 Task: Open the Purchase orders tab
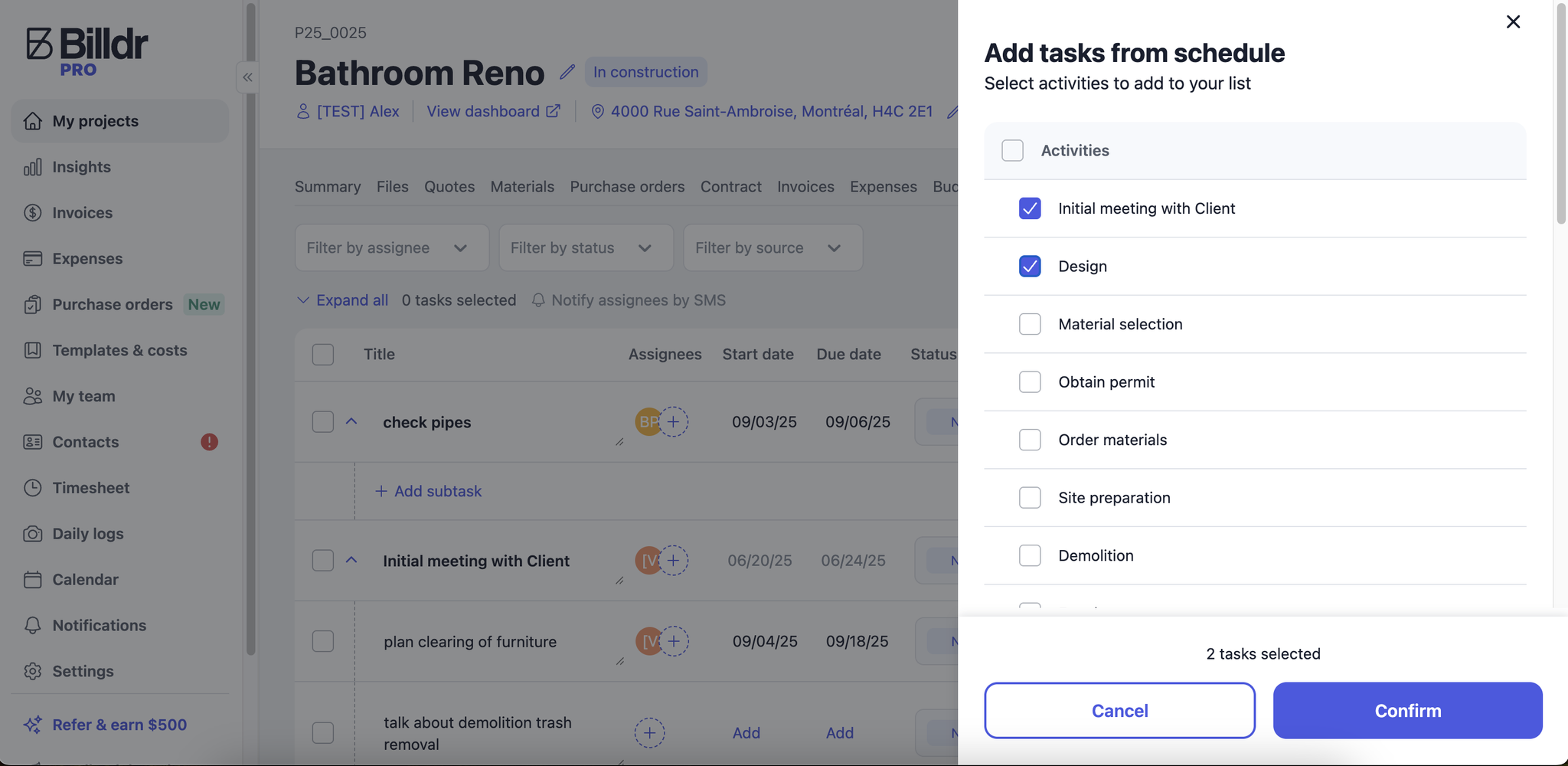627,187
